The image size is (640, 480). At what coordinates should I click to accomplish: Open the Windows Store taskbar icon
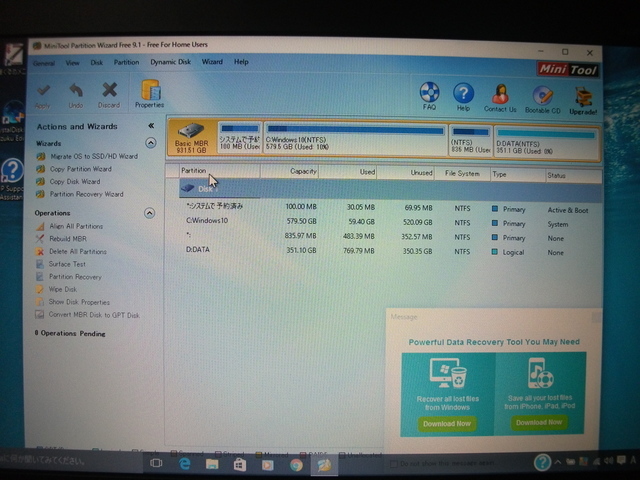click(240, 464)
